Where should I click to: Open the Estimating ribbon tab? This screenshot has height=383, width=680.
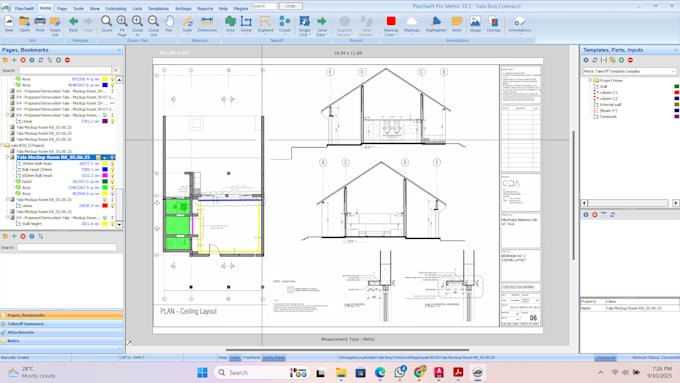click(116, 9)
